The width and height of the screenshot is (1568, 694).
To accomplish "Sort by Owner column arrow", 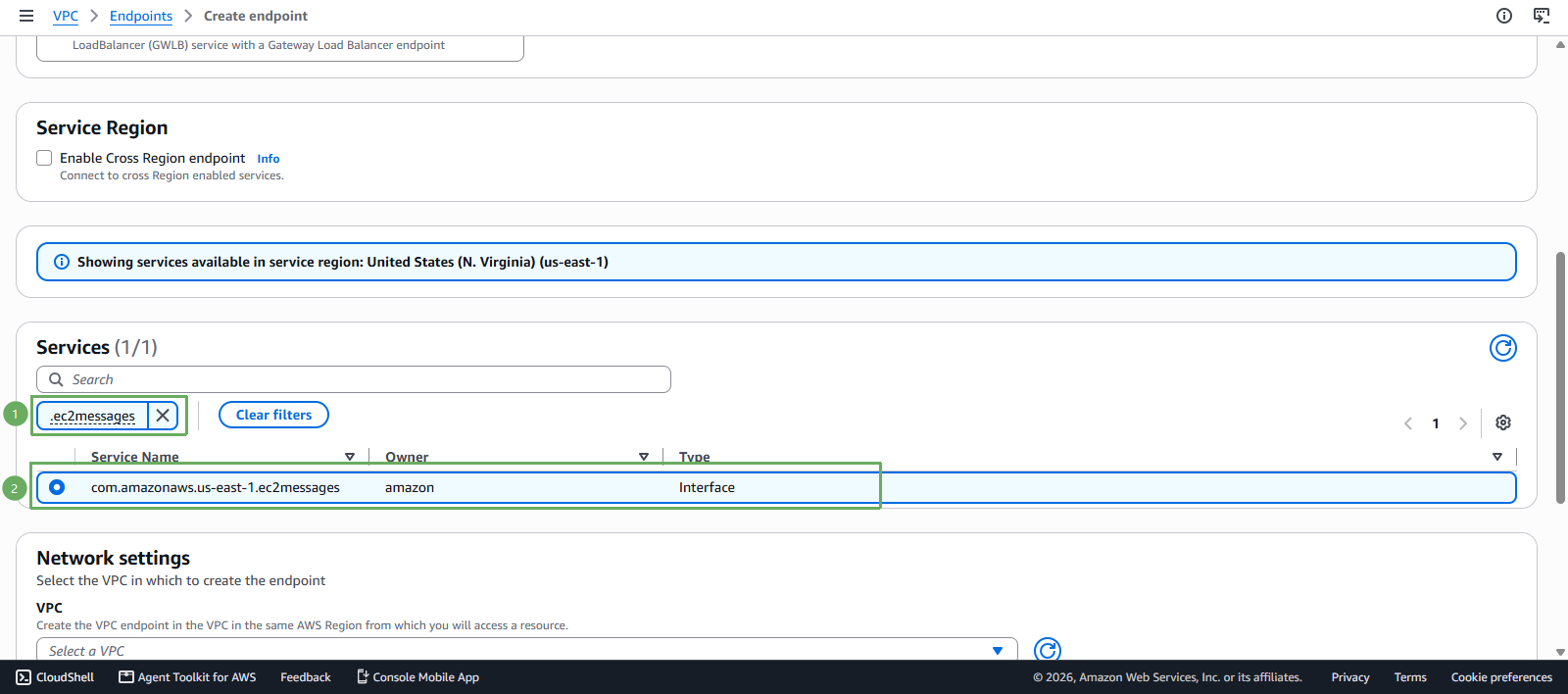I will [x=644, y=457].
